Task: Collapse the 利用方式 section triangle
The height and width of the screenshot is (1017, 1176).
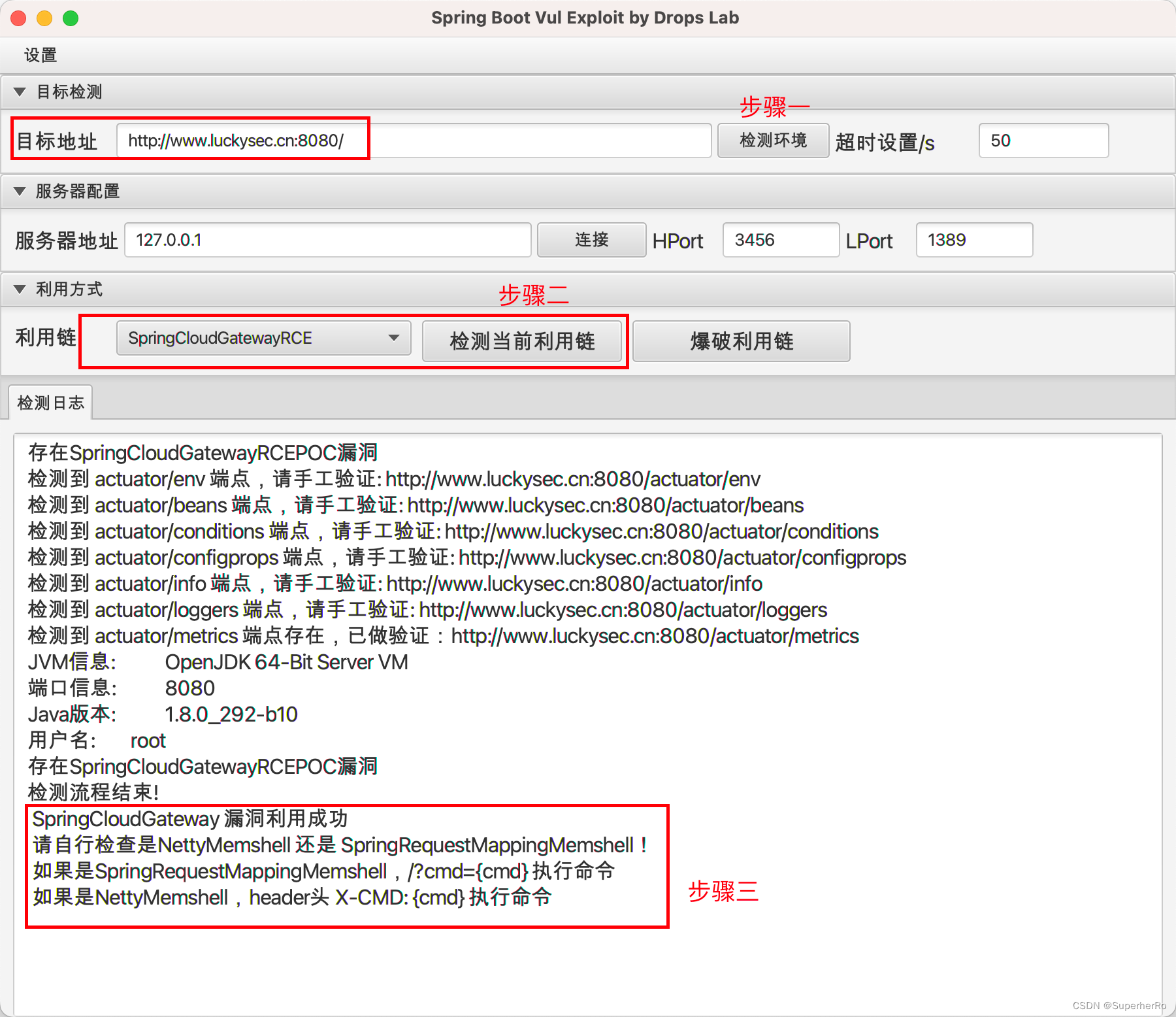Action: [x=20, y=290]
